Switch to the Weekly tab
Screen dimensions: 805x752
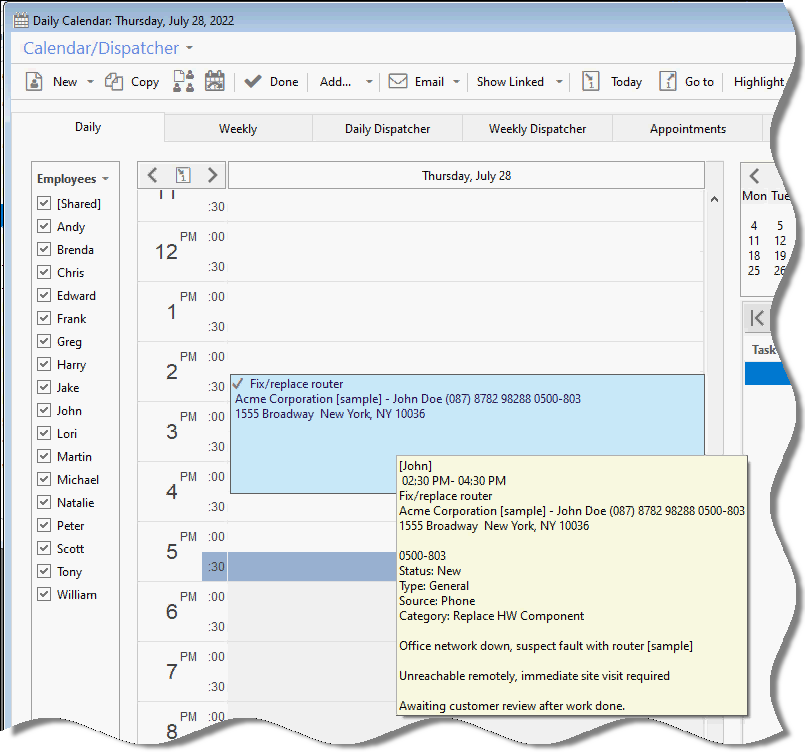pos(238,128)
